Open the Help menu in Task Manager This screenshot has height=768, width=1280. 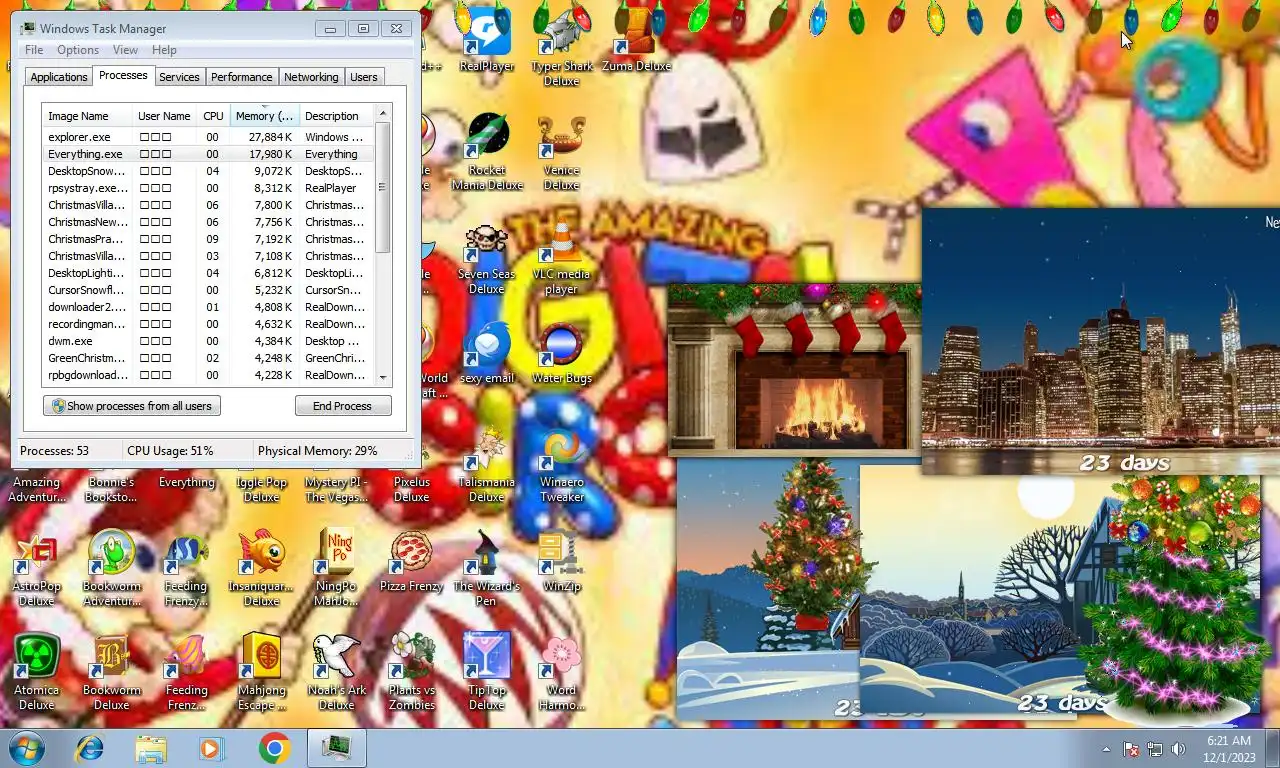(164, 50)
